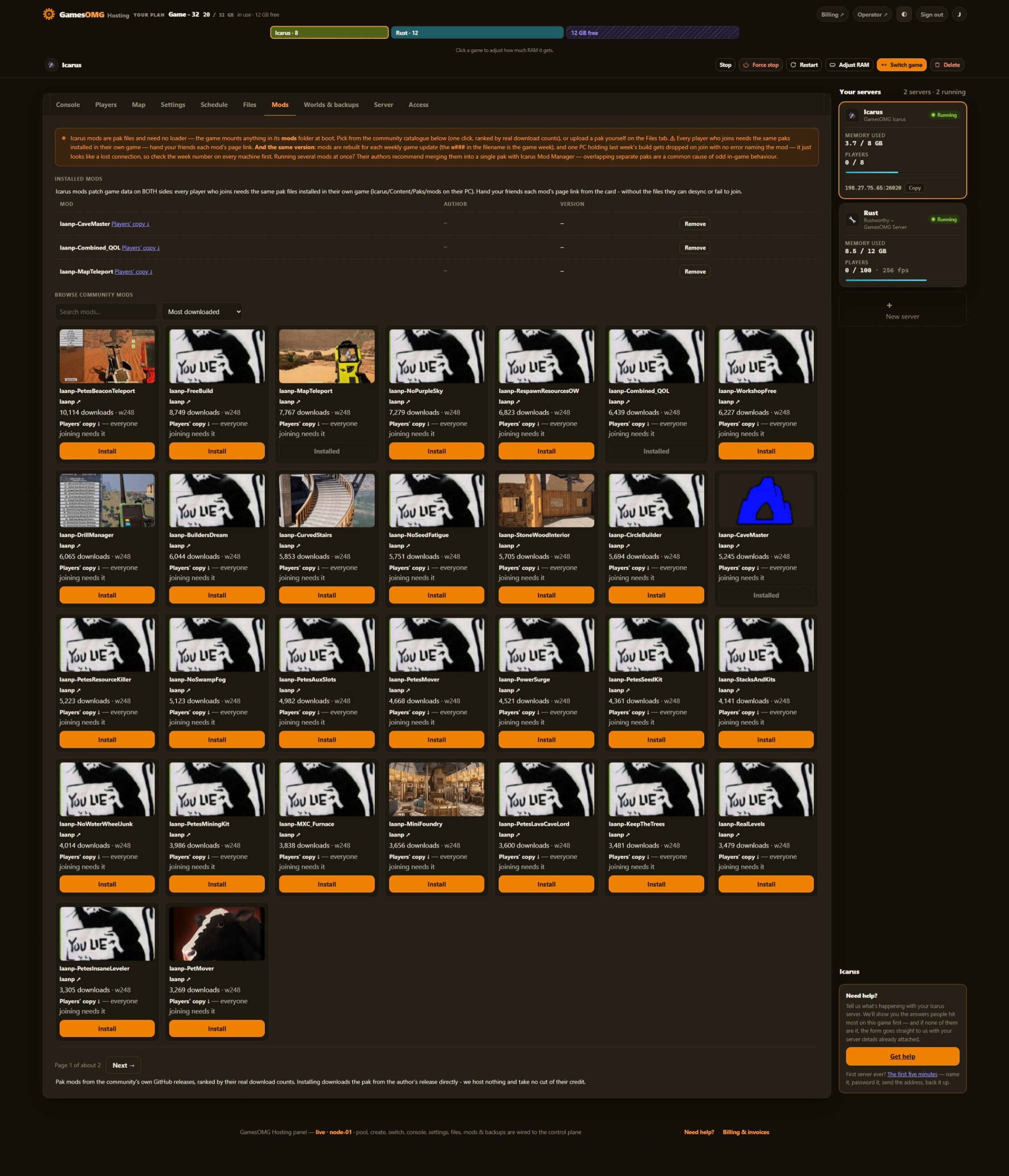Image resolution: width=1009 pixels, height=1176 pixels.
Task: Click the GamesOMG gear logo icon
Action: pyautogui.click(x=49, y=14)
